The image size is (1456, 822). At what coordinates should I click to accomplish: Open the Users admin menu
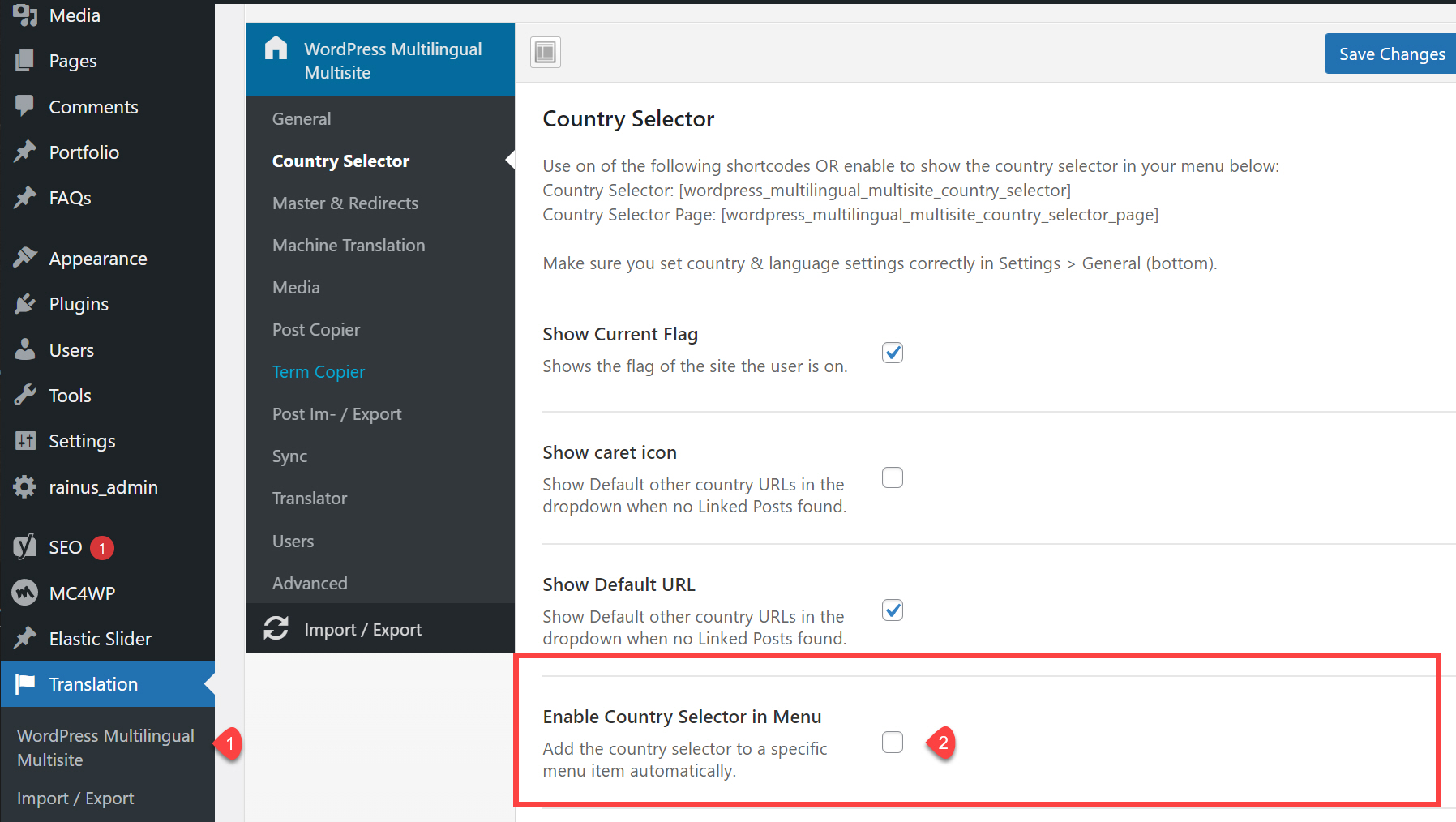[107, 349]
